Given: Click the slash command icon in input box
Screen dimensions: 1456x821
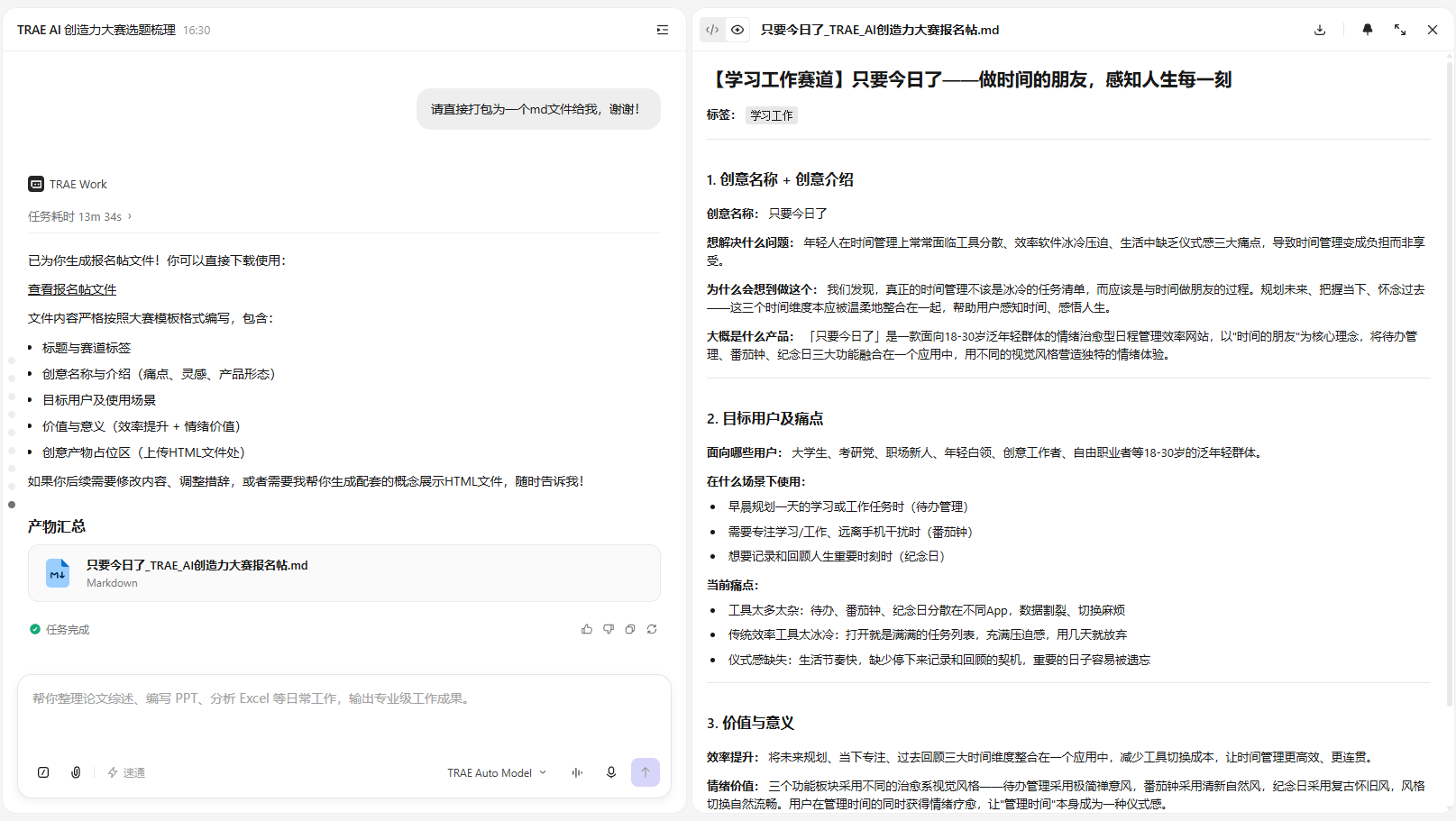Looking at the screenshot, I should coord(43,772).
